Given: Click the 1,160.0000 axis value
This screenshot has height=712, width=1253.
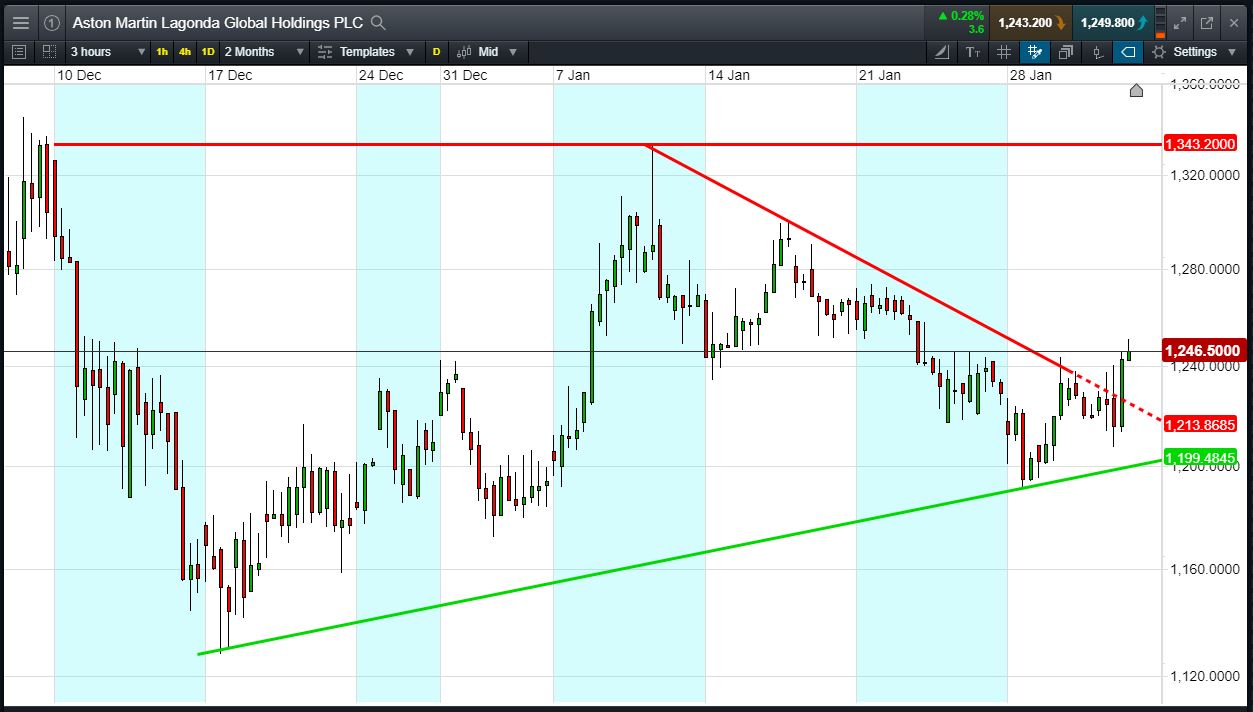Looking at the screenshot, I should [x=1204, y=569].
